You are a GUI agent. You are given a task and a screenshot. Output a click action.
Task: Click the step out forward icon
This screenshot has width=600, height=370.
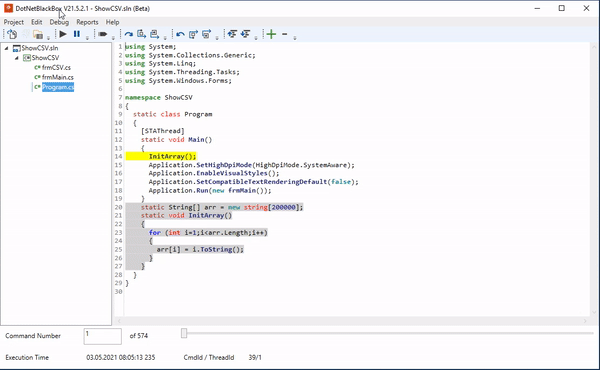pos(155,34)
